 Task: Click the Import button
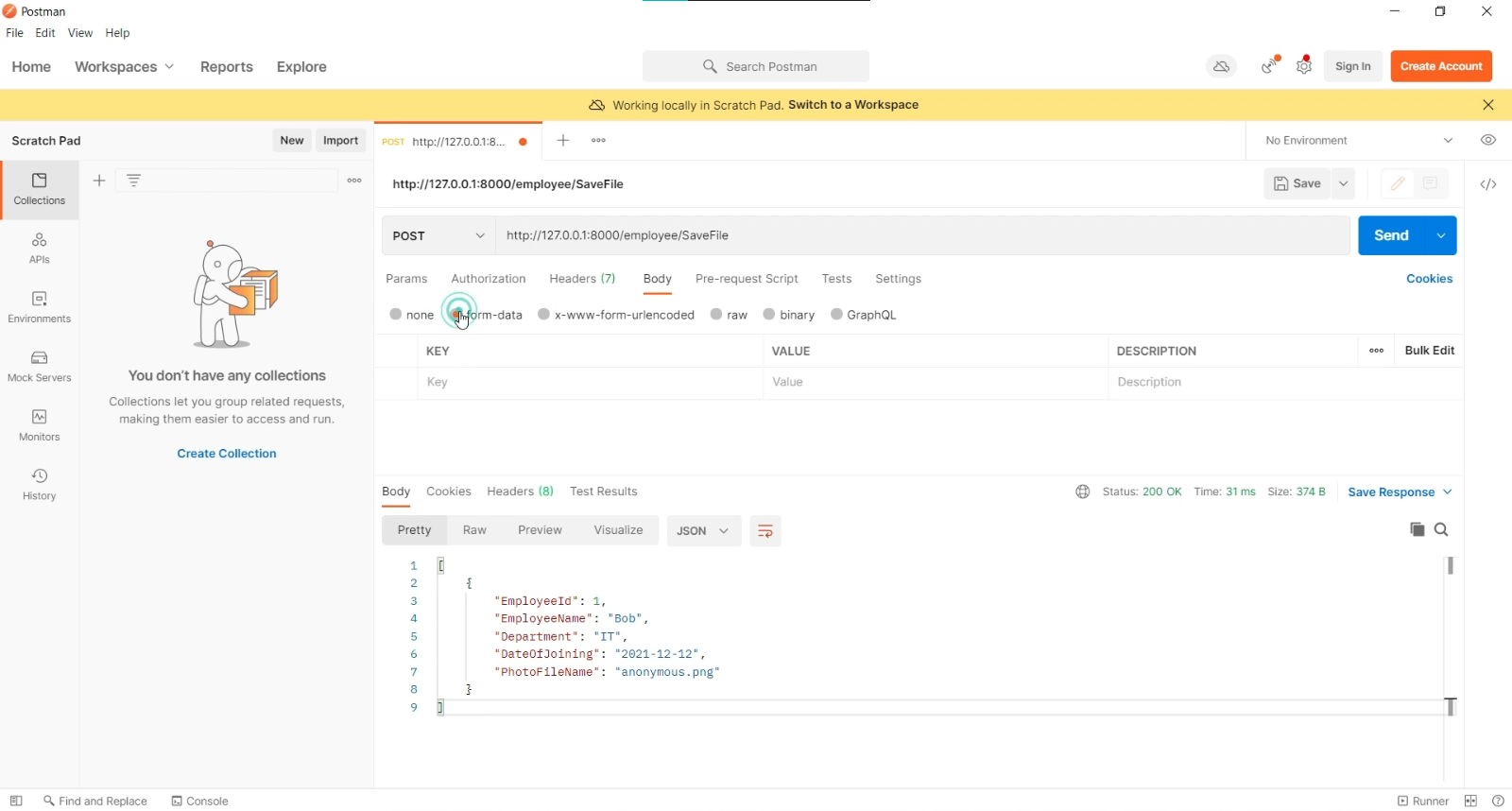[x=341, y=141]
